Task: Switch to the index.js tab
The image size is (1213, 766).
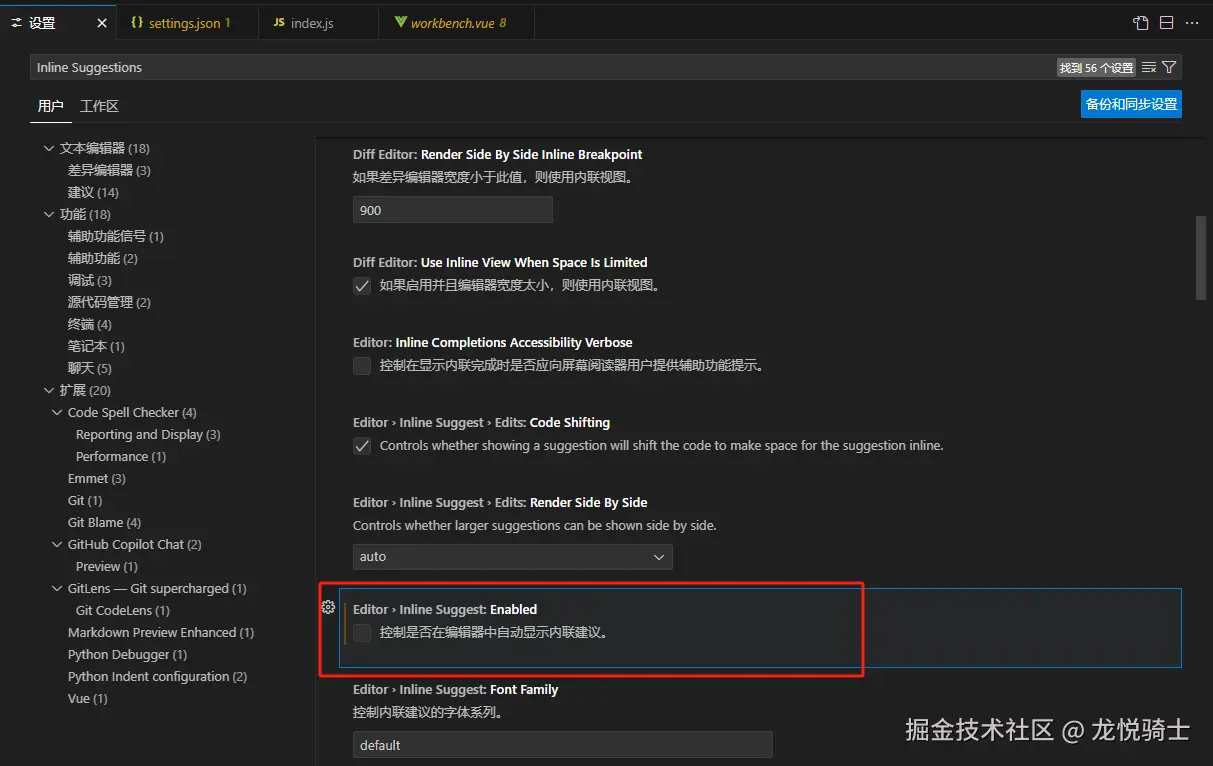Action: [318, 23]
